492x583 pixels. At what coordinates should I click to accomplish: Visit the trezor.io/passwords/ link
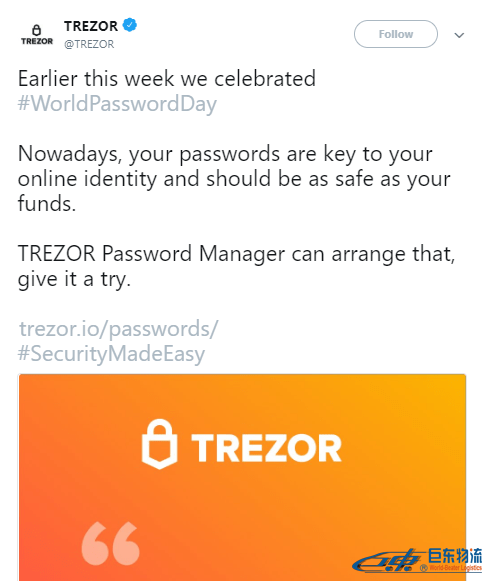coord(119,329)
